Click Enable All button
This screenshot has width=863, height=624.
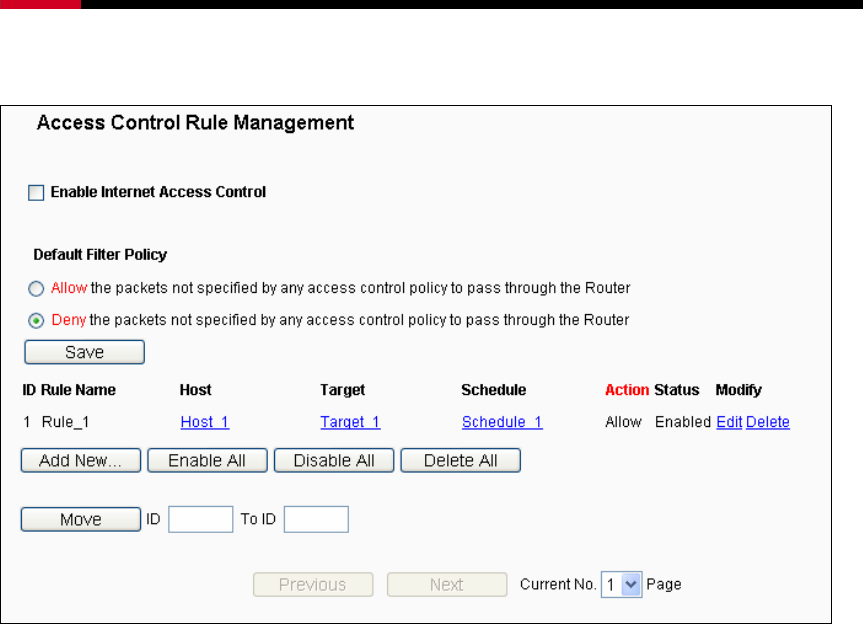click(x=207, y=461)
